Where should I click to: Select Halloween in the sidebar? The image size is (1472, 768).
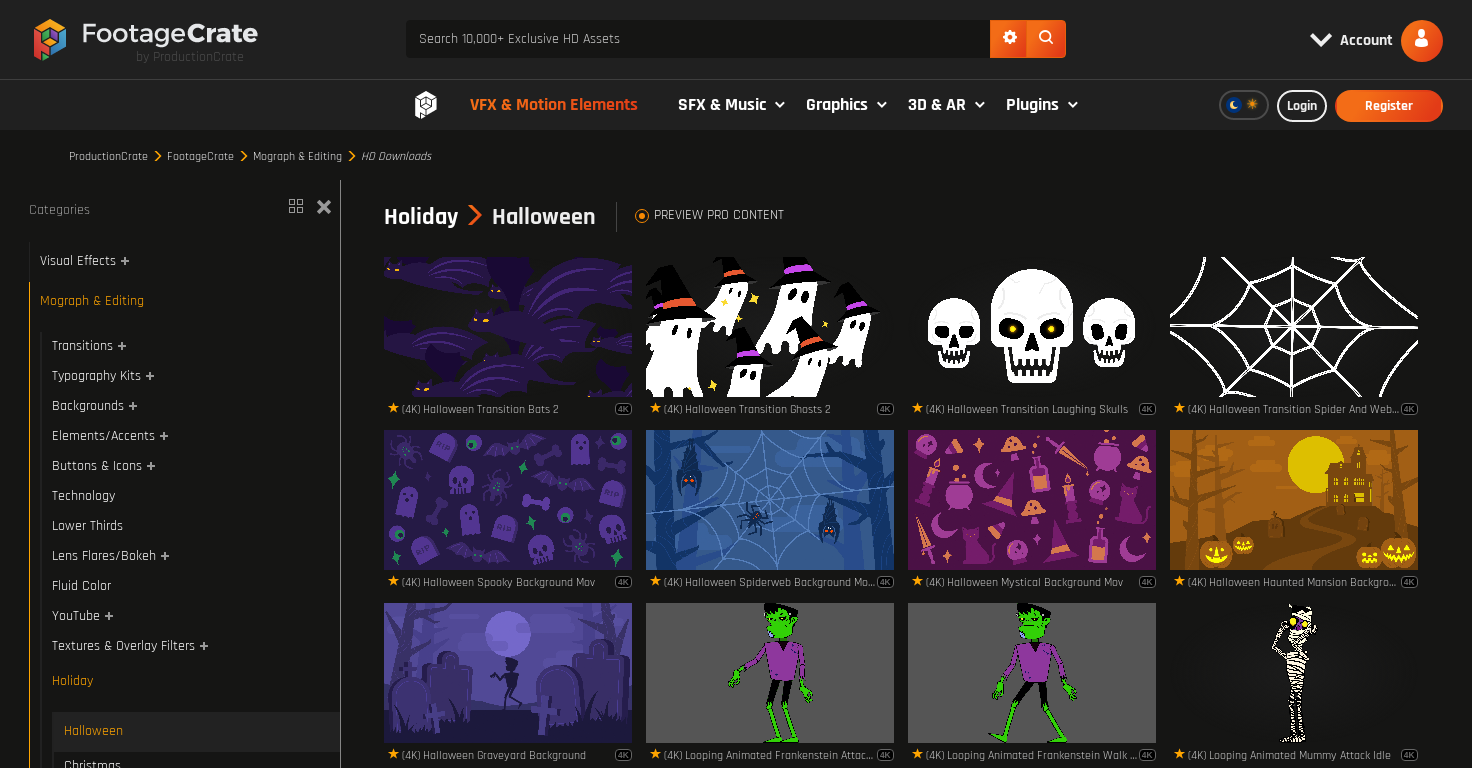tap(93, 731)
